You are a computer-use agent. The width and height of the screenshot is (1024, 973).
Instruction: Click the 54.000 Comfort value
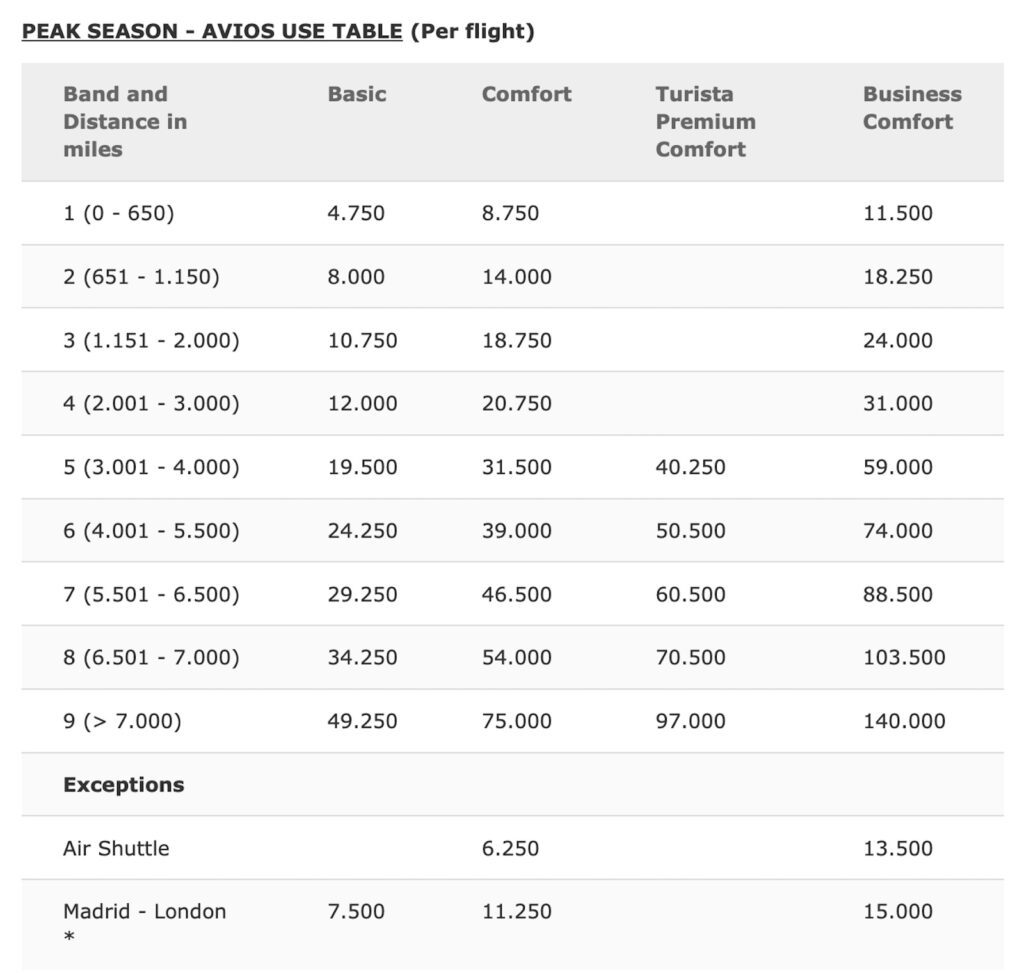click(x=517, y=657)
